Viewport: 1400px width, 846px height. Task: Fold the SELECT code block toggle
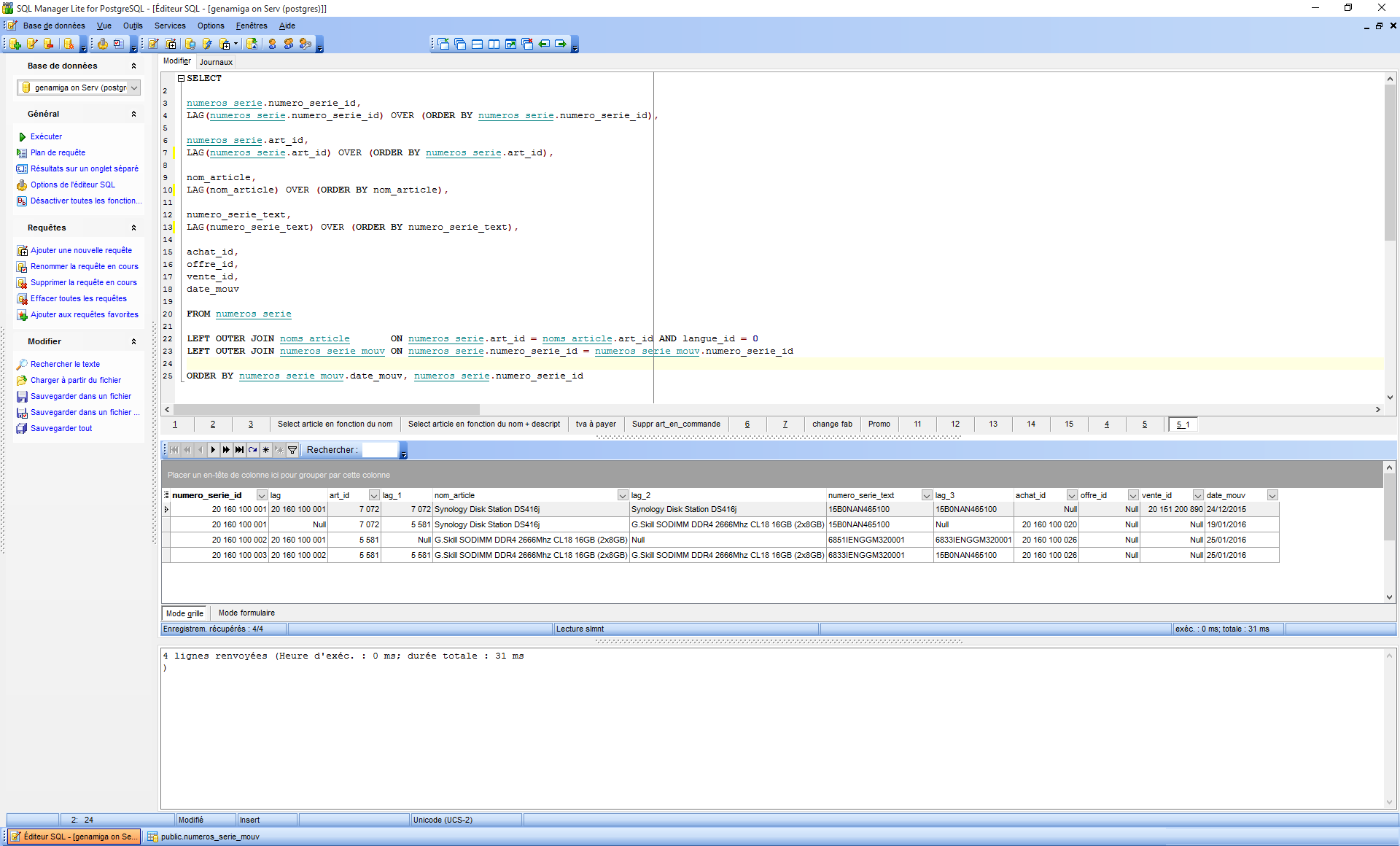click(x=181, y=78)
